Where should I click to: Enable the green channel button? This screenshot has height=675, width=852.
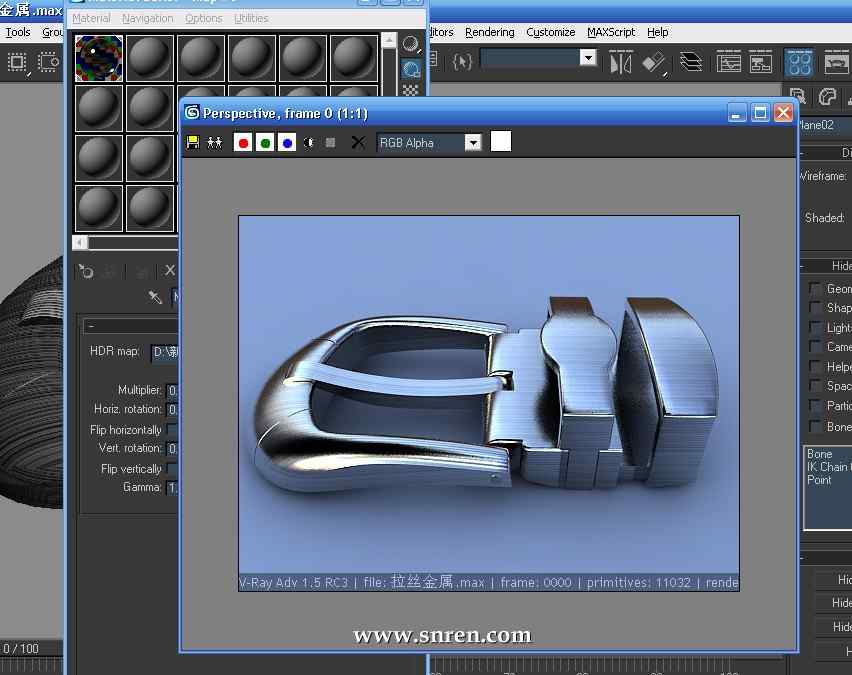pyautogui.click(x=265, y=143)
